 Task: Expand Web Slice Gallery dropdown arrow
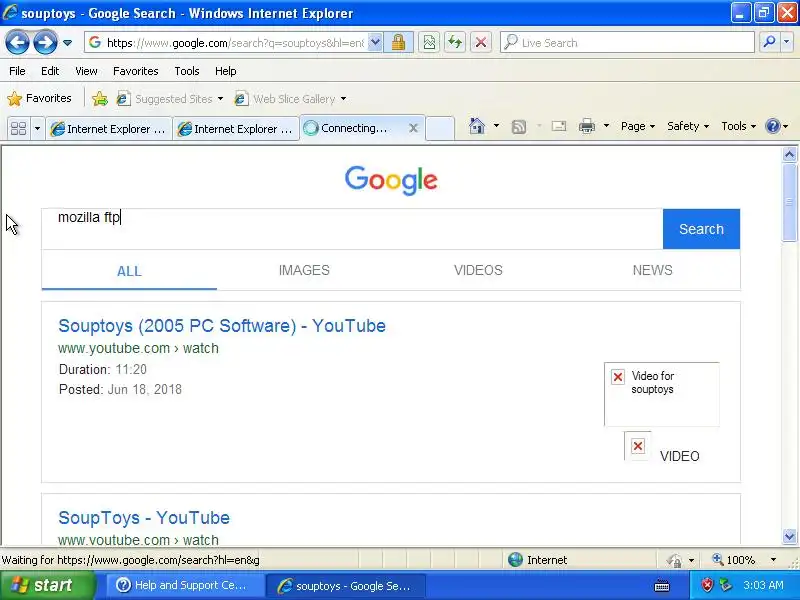(343, 99)
